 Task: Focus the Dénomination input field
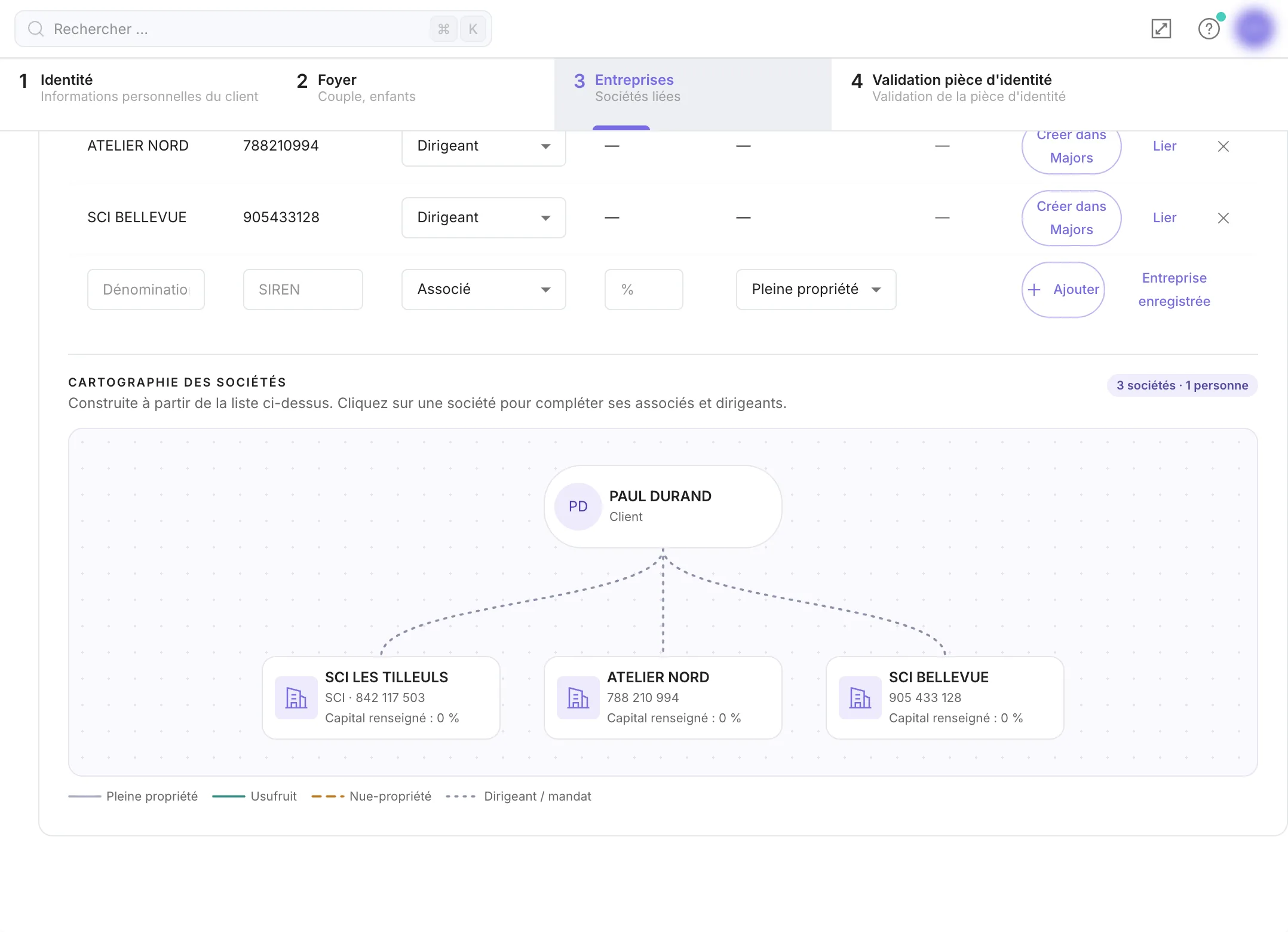146,289
